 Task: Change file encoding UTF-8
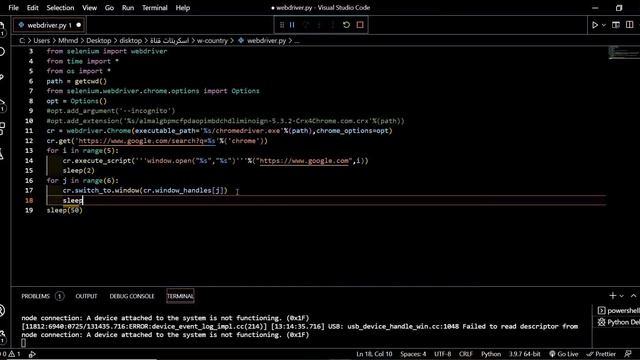tap(442, 354)
